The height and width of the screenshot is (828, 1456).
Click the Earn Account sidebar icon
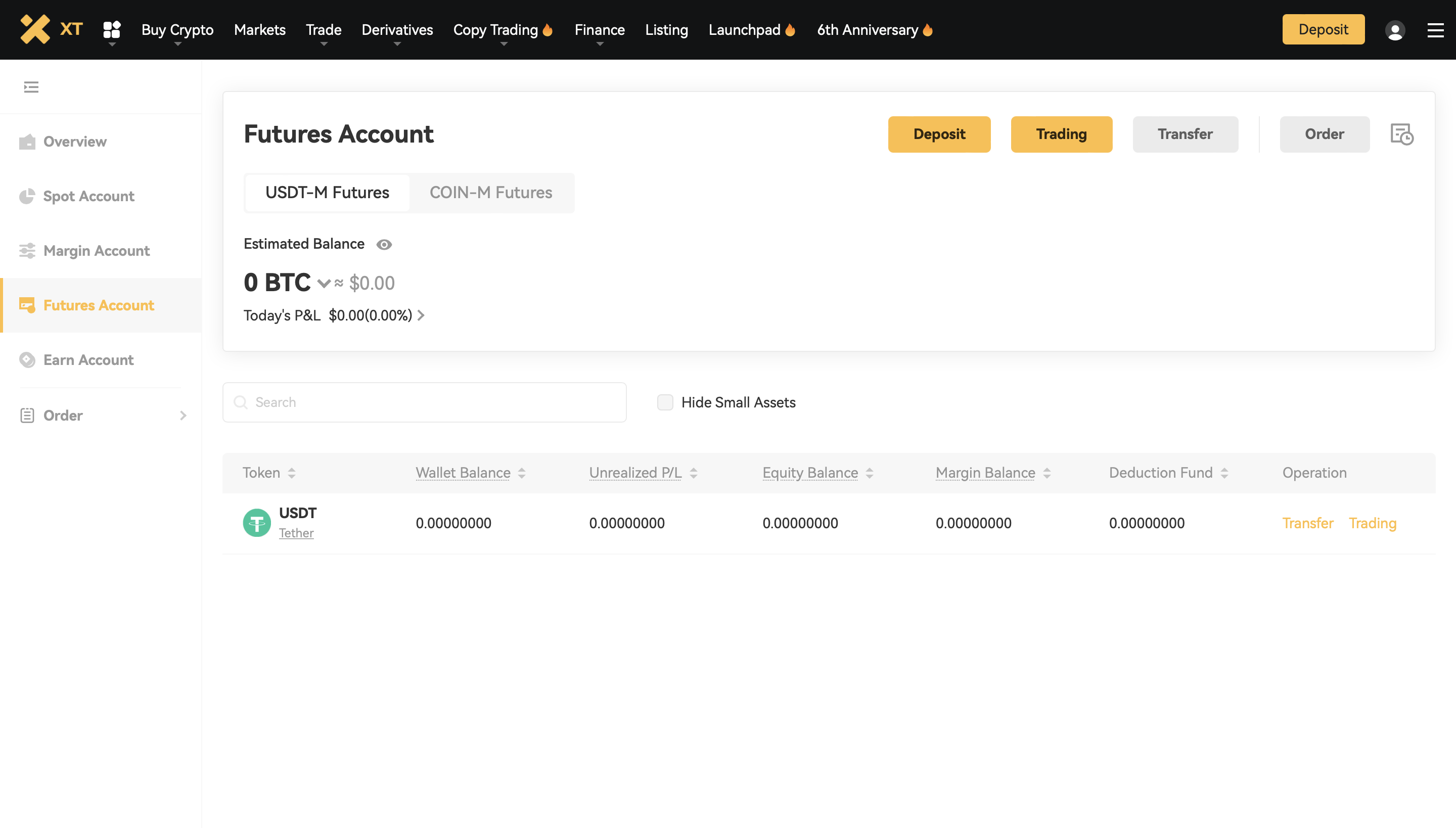tap(27, 360)
